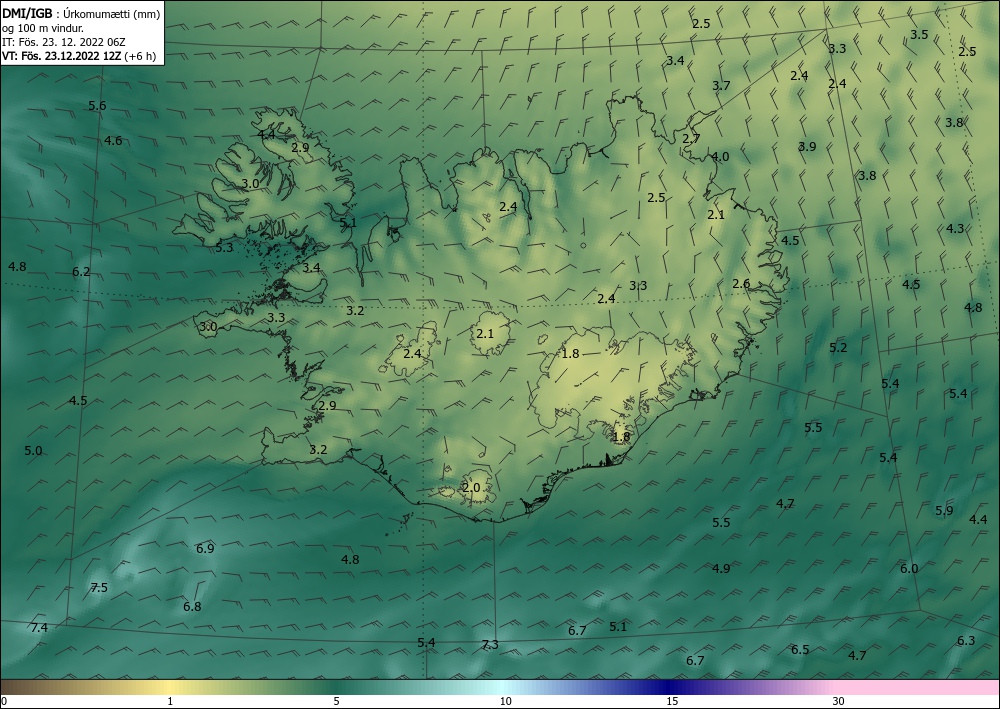Click the map value 2.7

pos(691,138)
